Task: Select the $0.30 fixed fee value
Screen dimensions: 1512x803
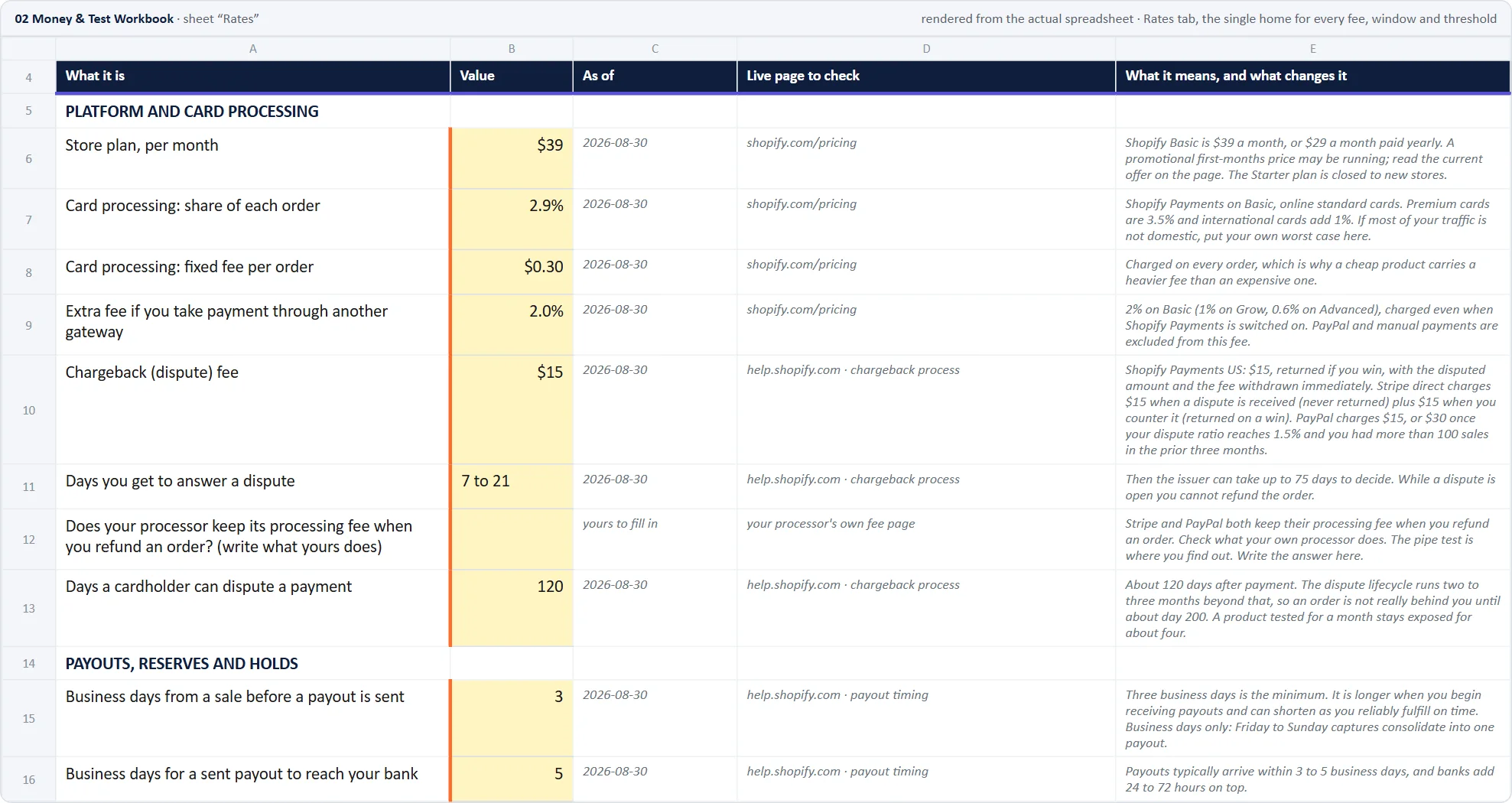Action: pos(512,272)
